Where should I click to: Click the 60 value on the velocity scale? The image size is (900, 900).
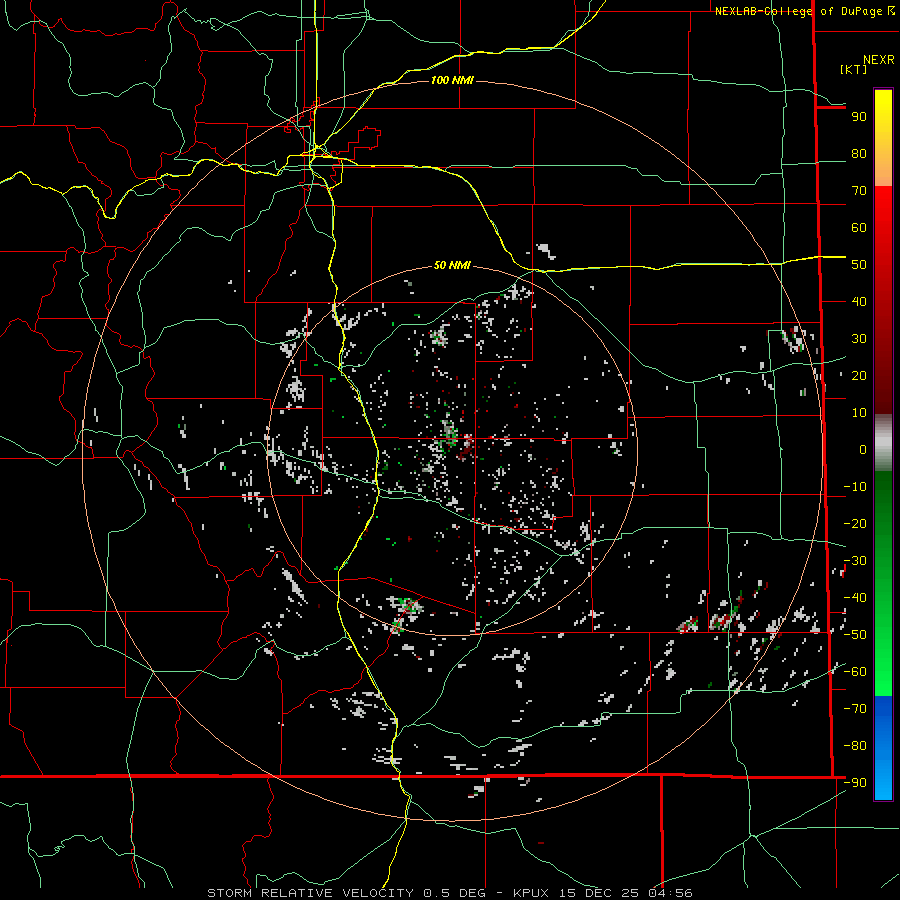click(x=859, y=228)
